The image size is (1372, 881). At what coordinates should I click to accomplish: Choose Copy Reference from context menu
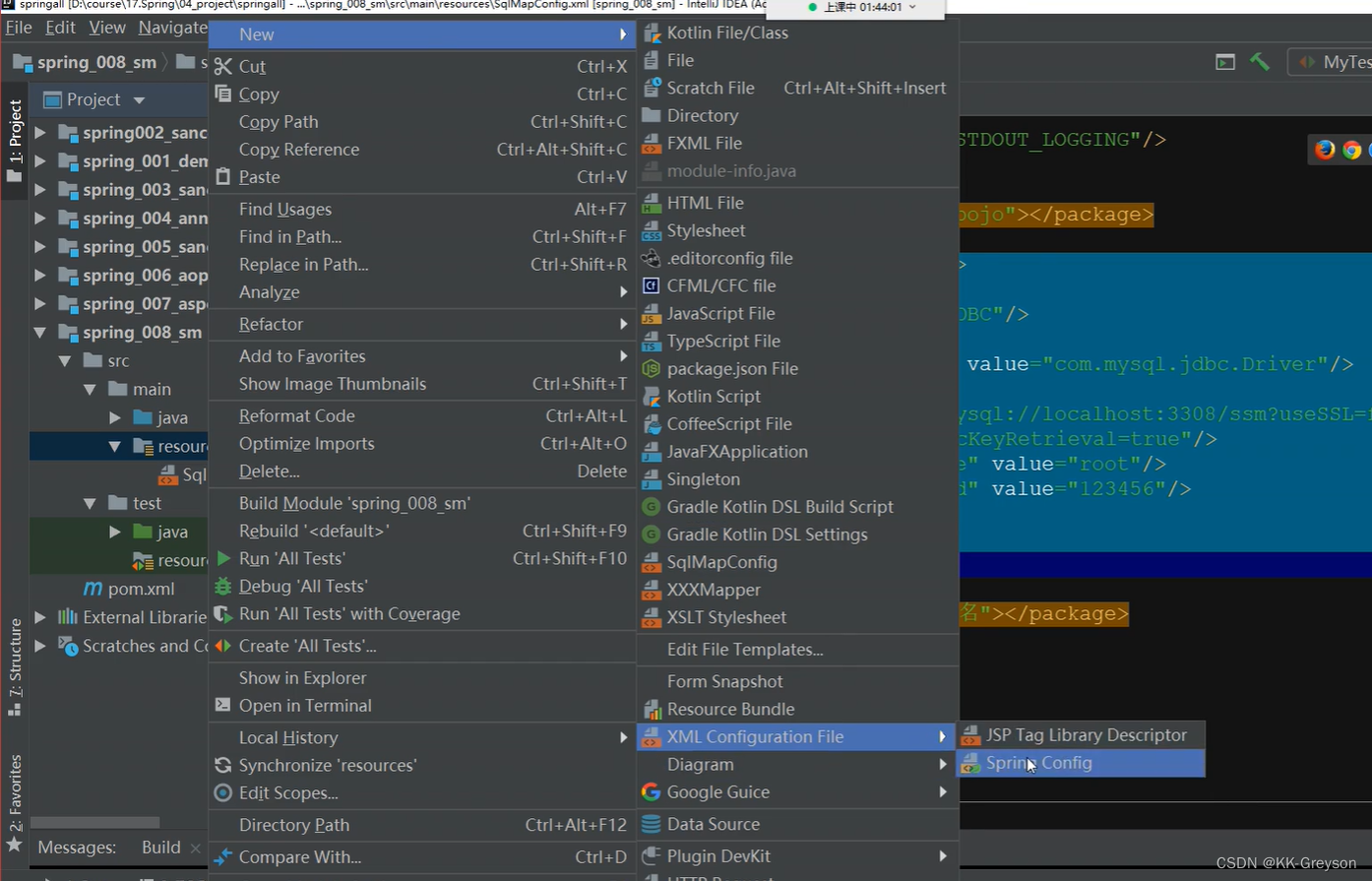[422, 150]
